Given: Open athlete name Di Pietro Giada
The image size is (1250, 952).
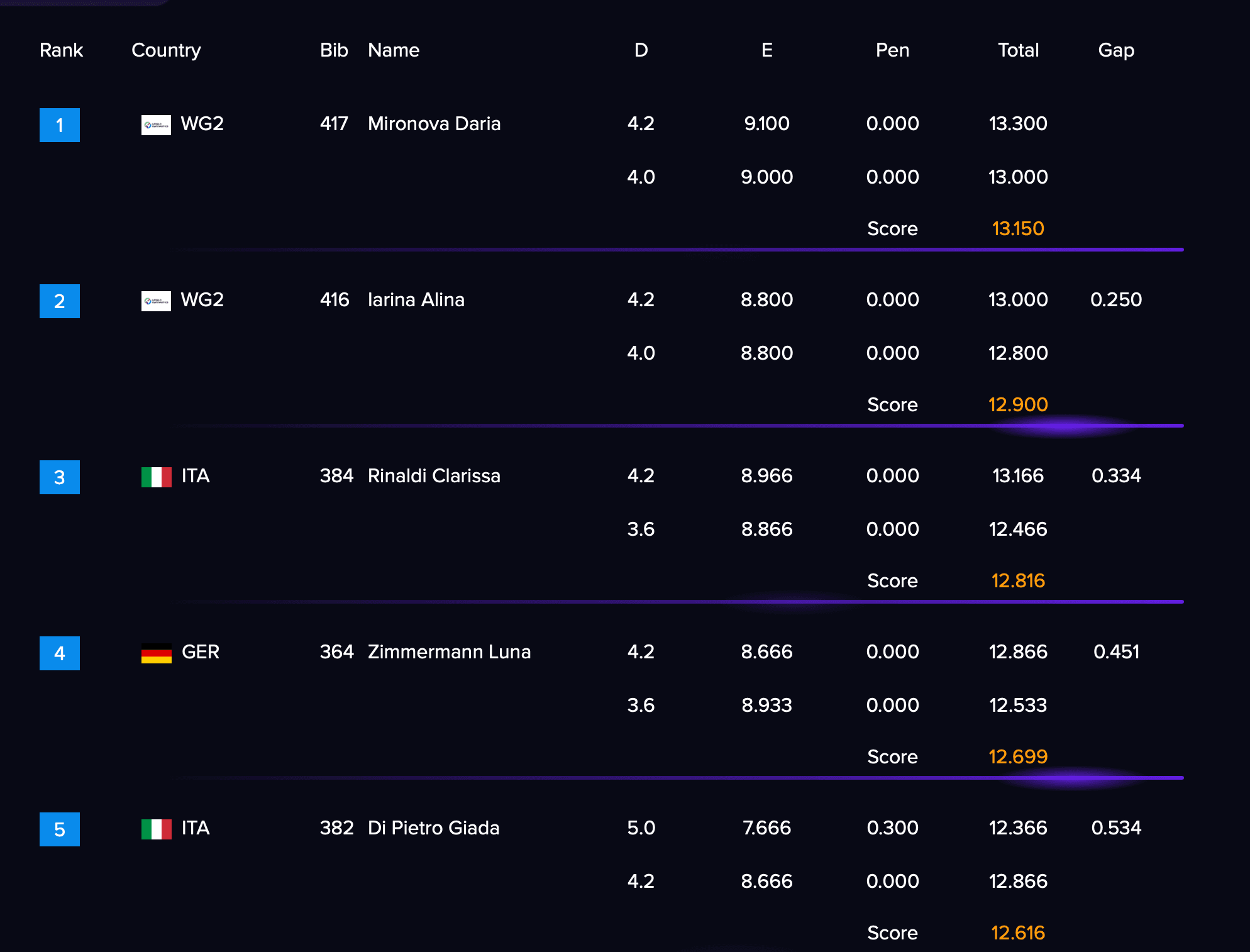Looking at the screenshot, I should point(433,828).
